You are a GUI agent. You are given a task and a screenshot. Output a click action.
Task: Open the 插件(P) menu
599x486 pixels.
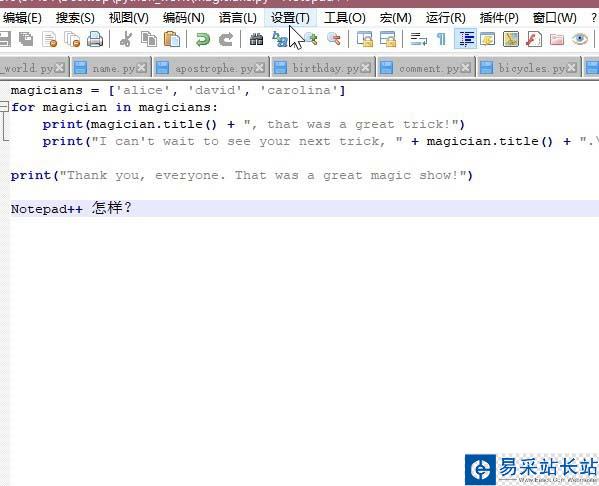point(499,18)
